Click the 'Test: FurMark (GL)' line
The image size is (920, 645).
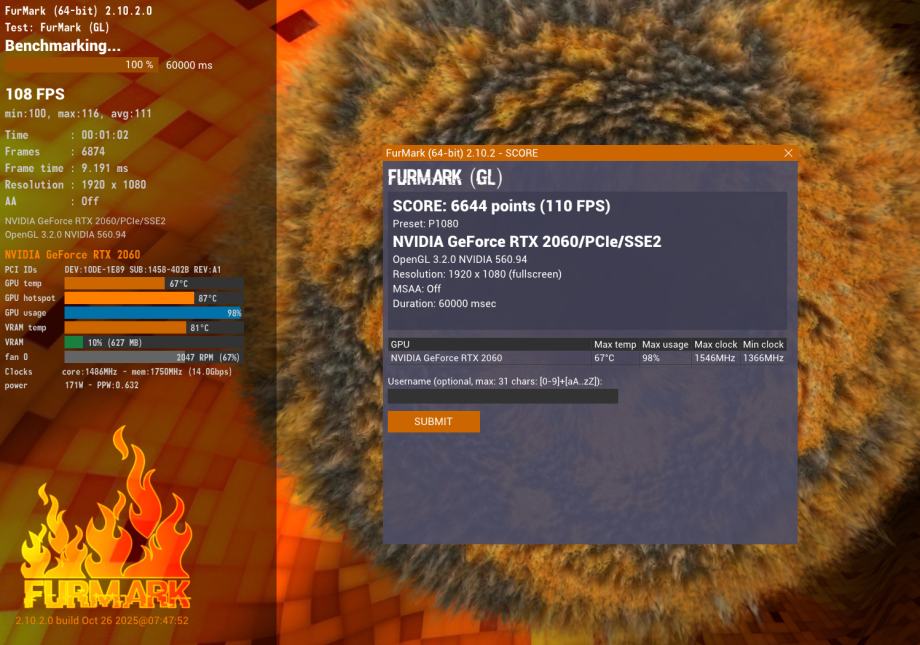click(57, 27)
